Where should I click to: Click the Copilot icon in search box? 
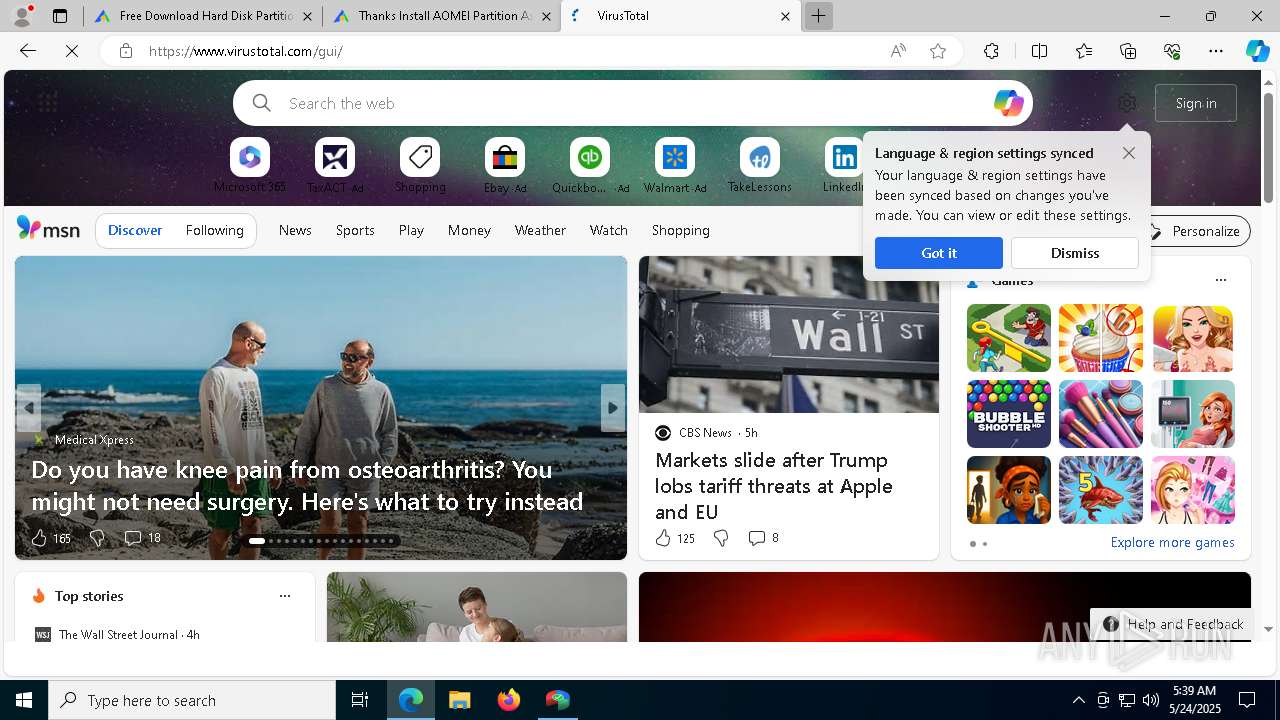[1008, 103]
